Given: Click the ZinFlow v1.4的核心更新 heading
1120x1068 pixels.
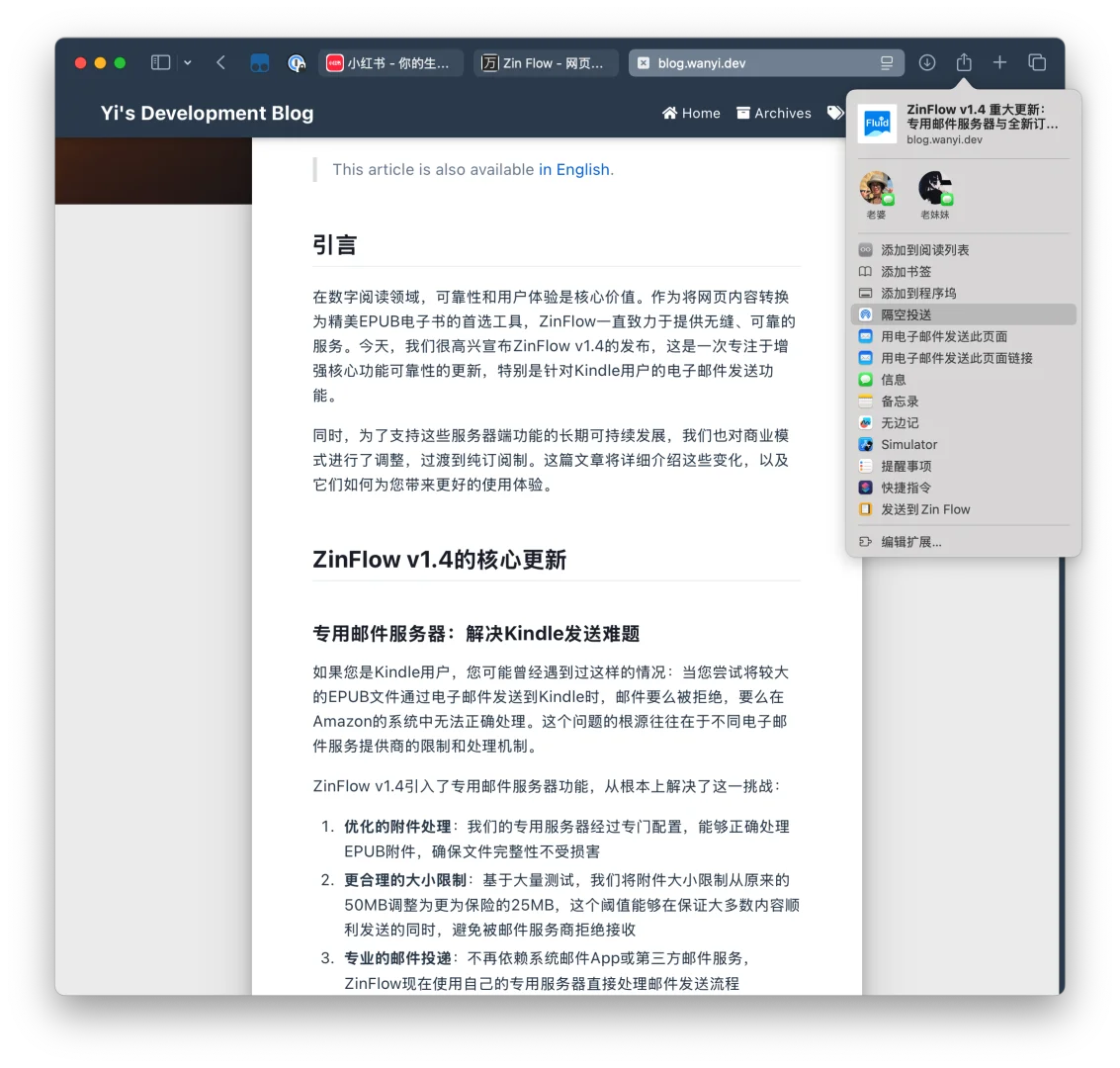Looking at the screenshot, I should (439, 560).
